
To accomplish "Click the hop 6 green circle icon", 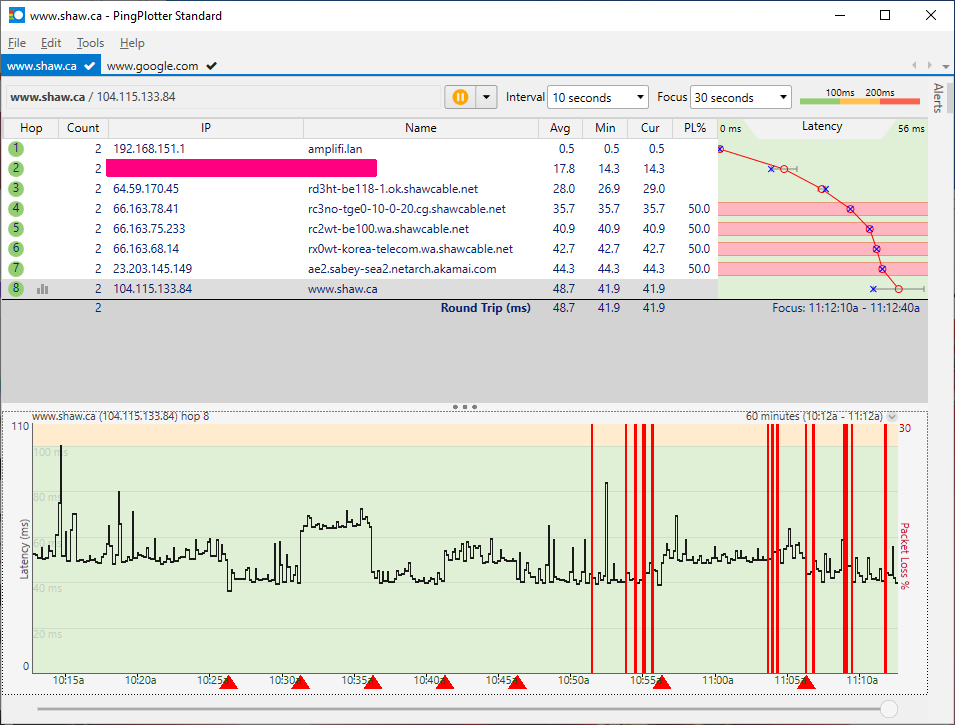I will click(16, 249).
